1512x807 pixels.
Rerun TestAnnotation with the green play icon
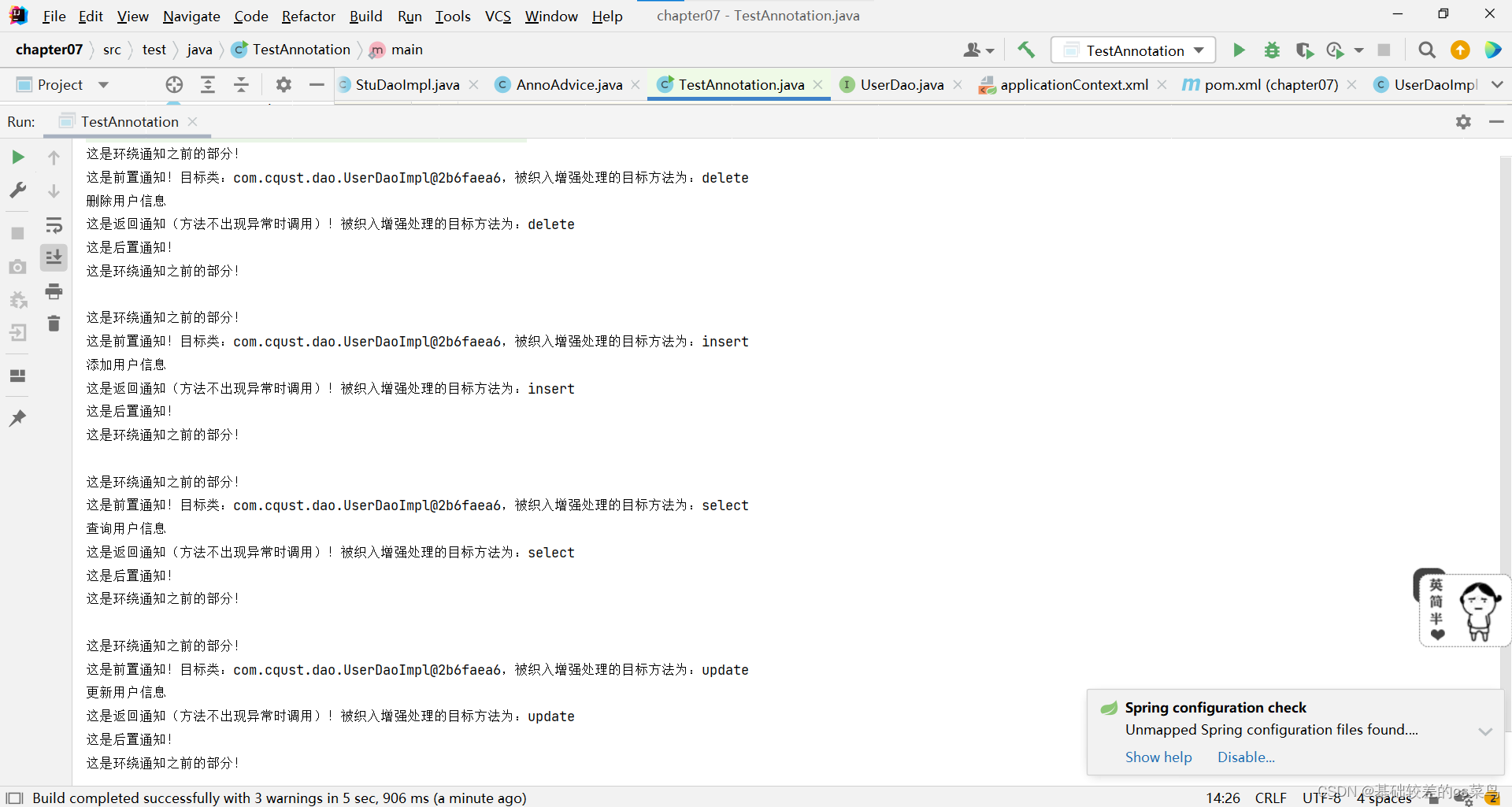click(17, 157)
